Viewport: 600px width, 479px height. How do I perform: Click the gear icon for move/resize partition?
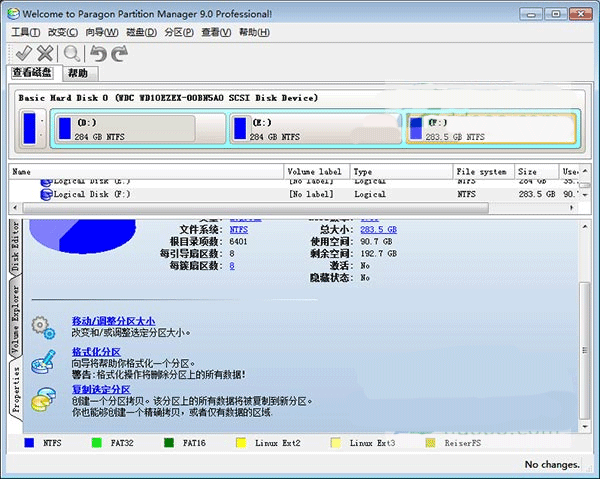point(43,326)
